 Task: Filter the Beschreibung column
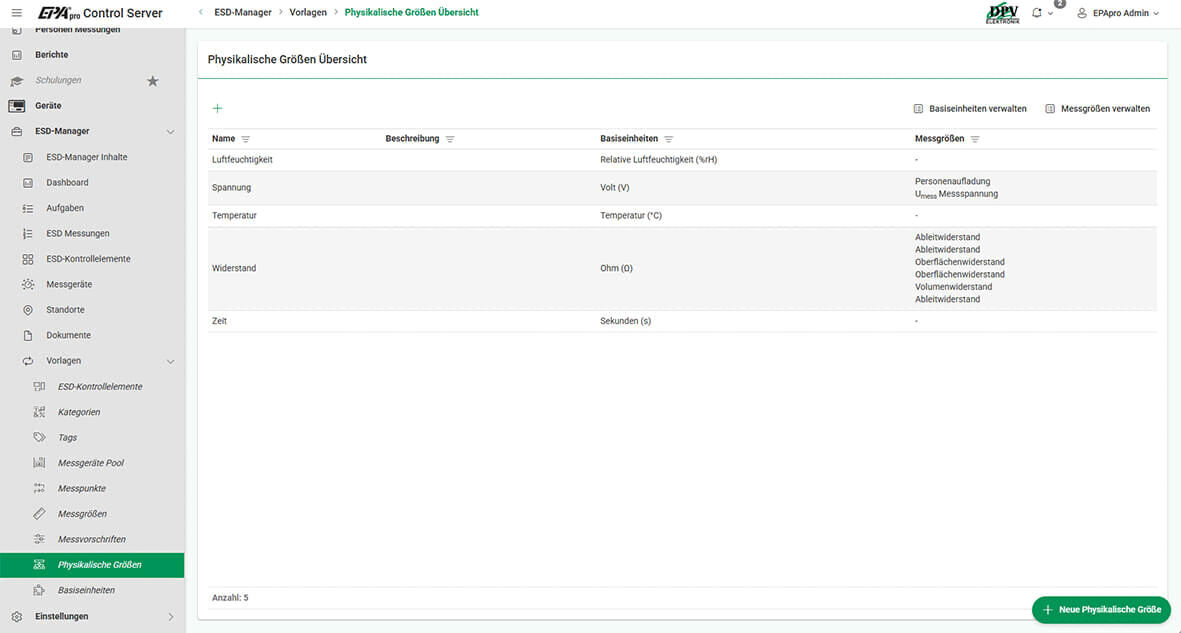450,139
